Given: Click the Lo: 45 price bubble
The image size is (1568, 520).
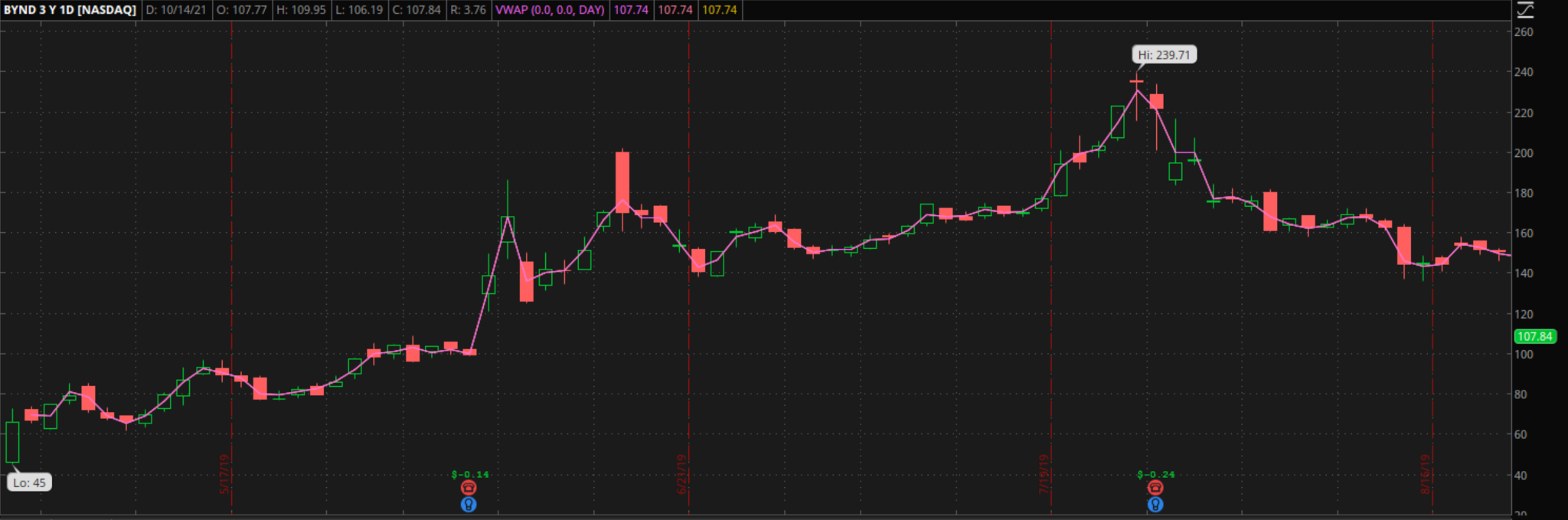Looking at the screenshot, I should click(x=29, y=482).
